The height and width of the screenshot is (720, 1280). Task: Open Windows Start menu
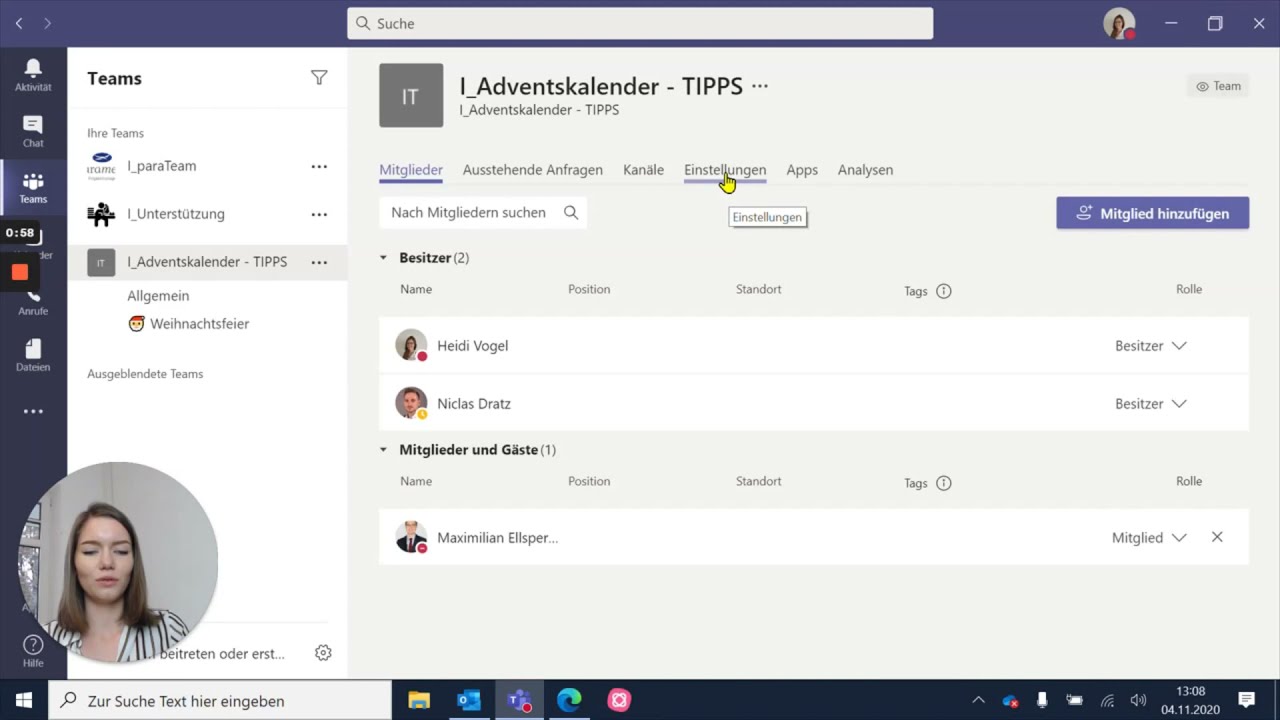click(24, 700)
